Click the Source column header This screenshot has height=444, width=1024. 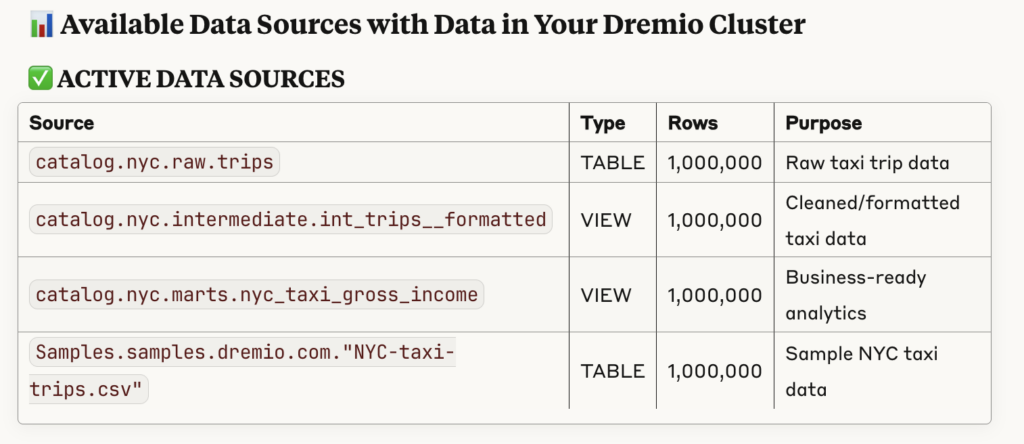[61, 123]
